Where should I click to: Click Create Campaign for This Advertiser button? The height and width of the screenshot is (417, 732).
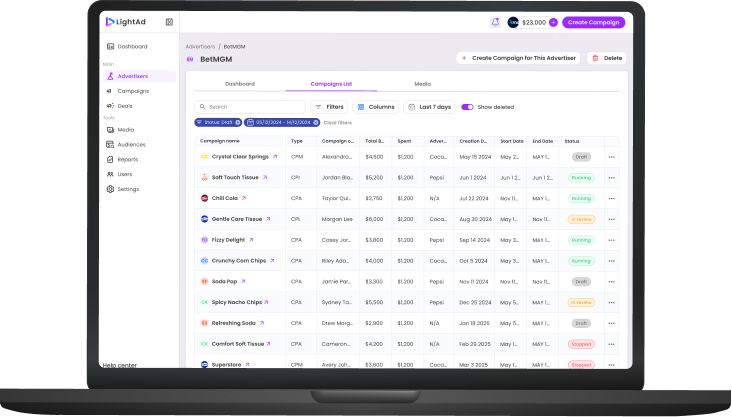[518, 58]
